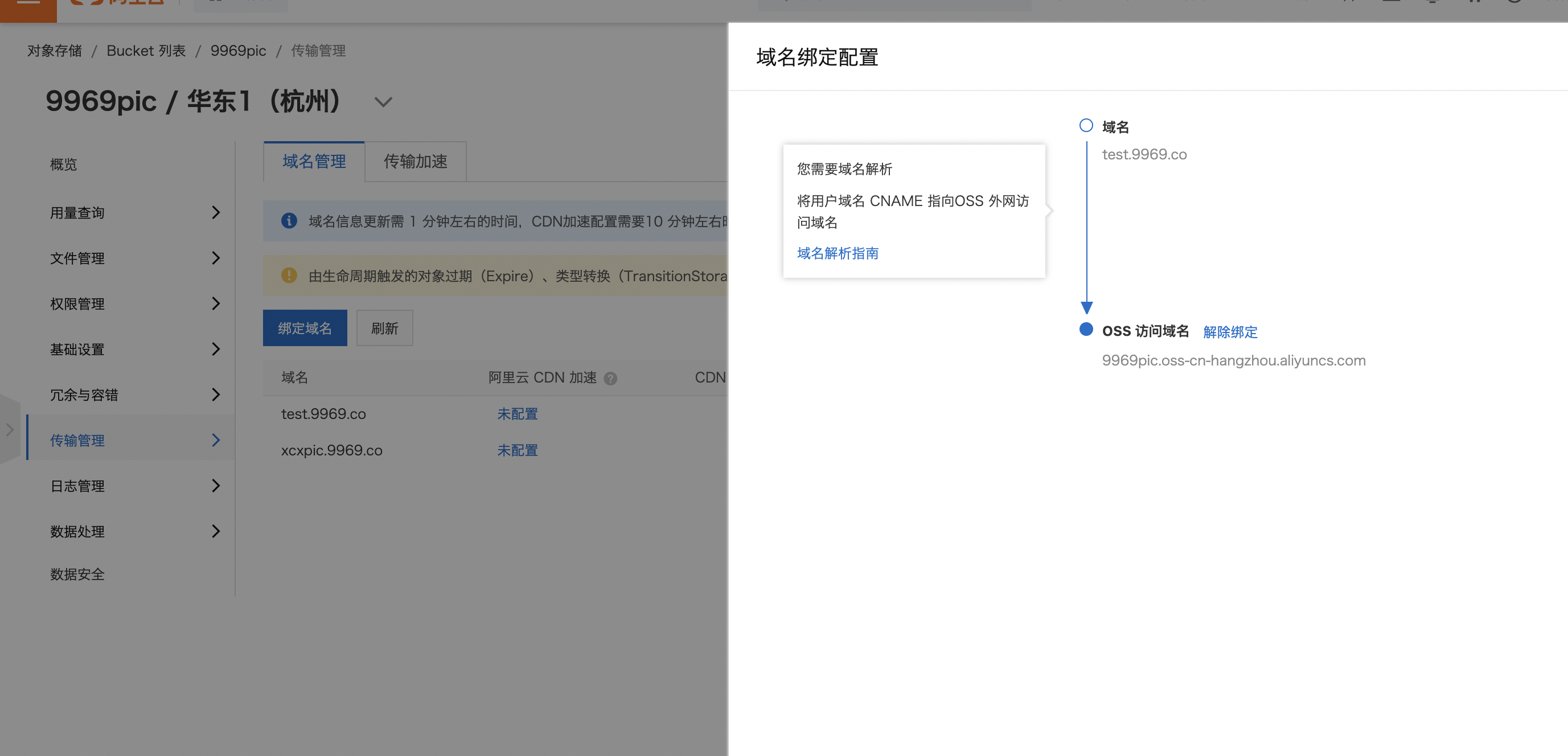This screenshot has width=1568, height=756.
Task: Click the hollow circle step marker beside 域名
Action: point(1086,125)
